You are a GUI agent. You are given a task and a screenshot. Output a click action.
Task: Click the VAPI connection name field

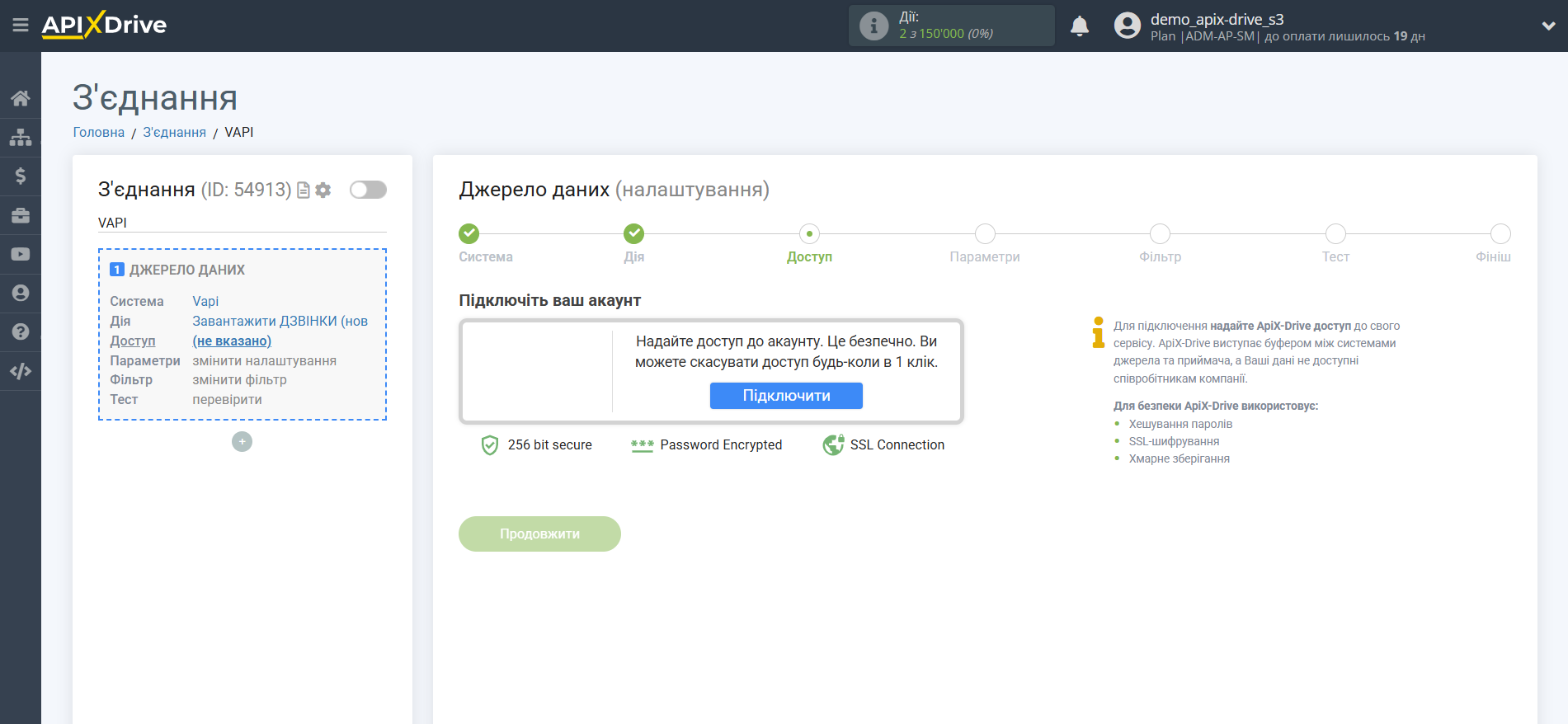[242, 223]
